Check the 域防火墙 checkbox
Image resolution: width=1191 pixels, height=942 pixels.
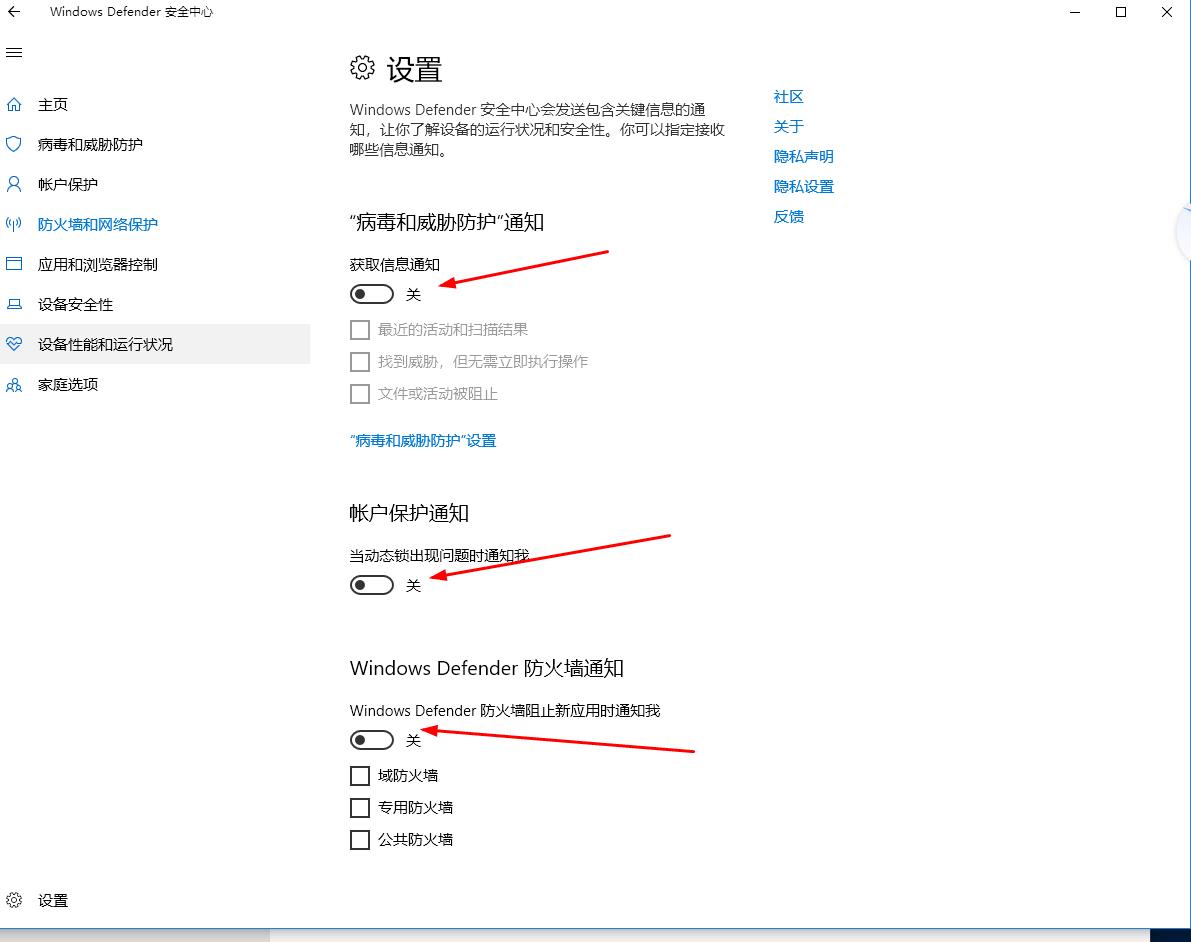pos(360,776)
